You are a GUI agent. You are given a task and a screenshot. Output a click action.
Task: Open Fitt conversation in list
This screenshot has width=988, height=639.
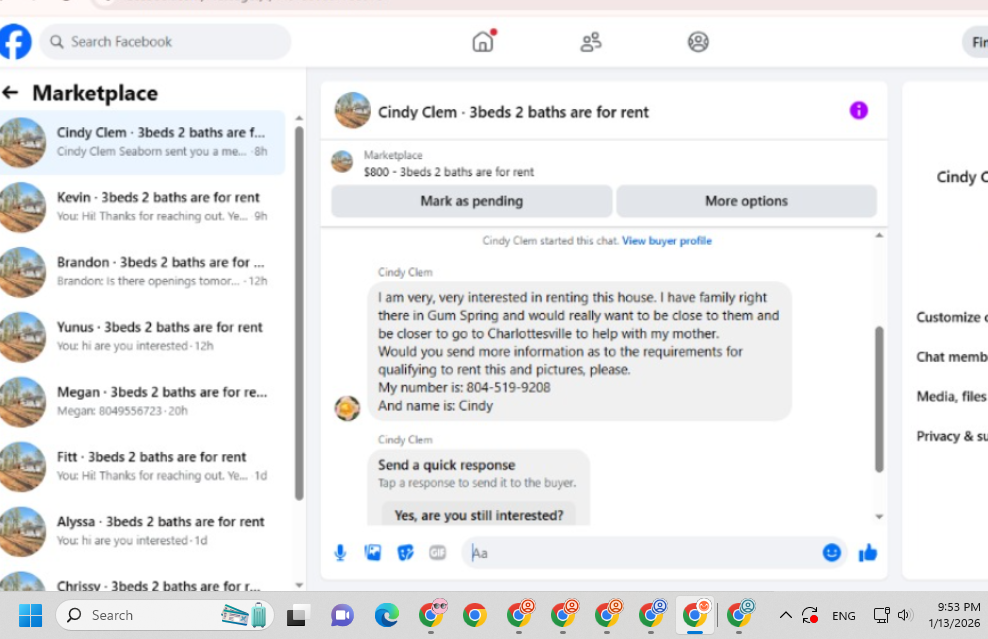point(142,466)
